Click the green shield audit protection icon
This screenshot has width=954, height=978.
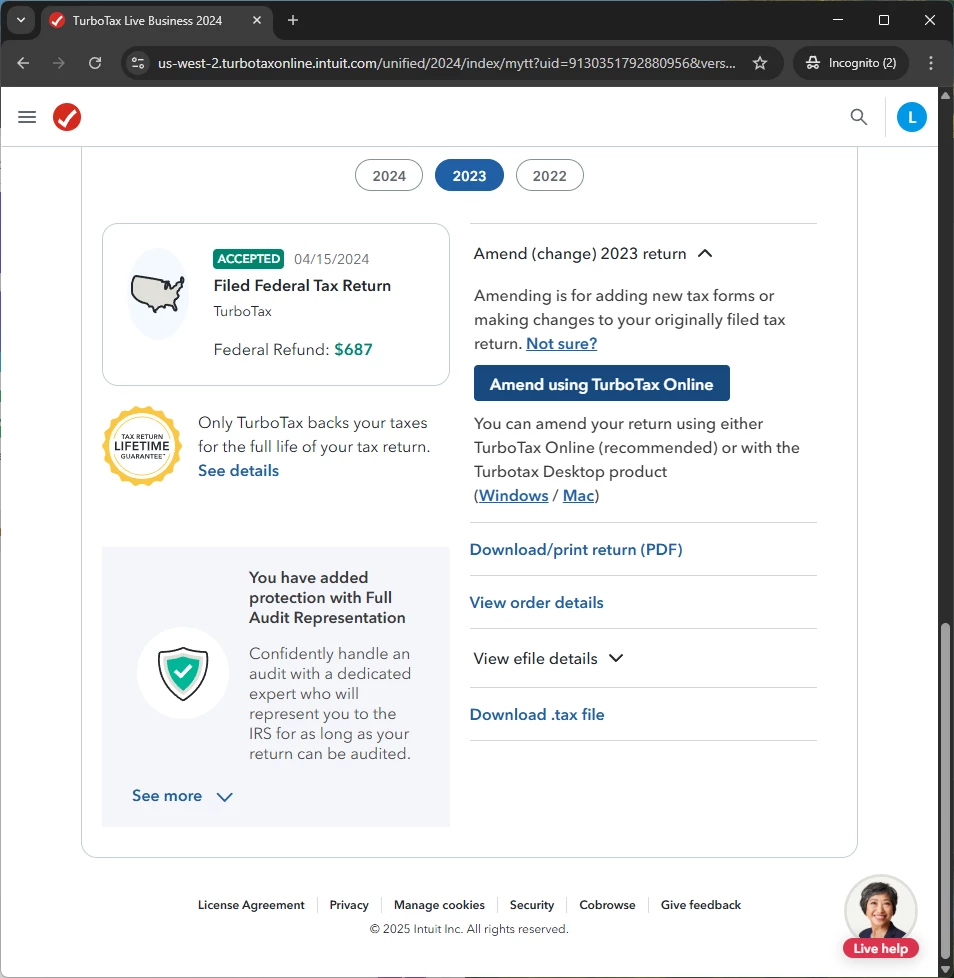(183, 673)
